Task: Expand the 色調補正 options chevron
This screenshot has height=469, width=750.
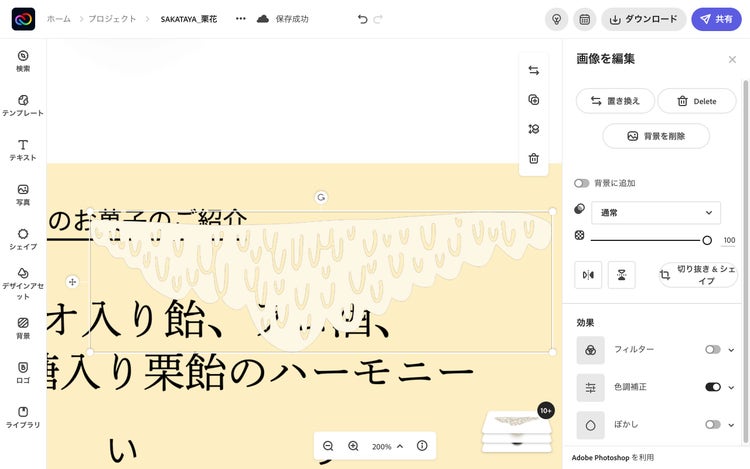Action: (x=731, y=387)
